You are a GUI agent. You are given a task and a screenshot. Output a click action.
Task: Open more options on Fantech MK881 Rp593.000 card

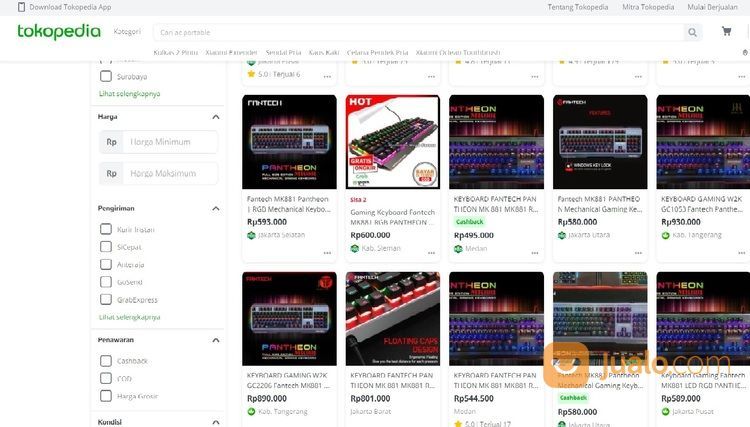[x=327, y=253]
